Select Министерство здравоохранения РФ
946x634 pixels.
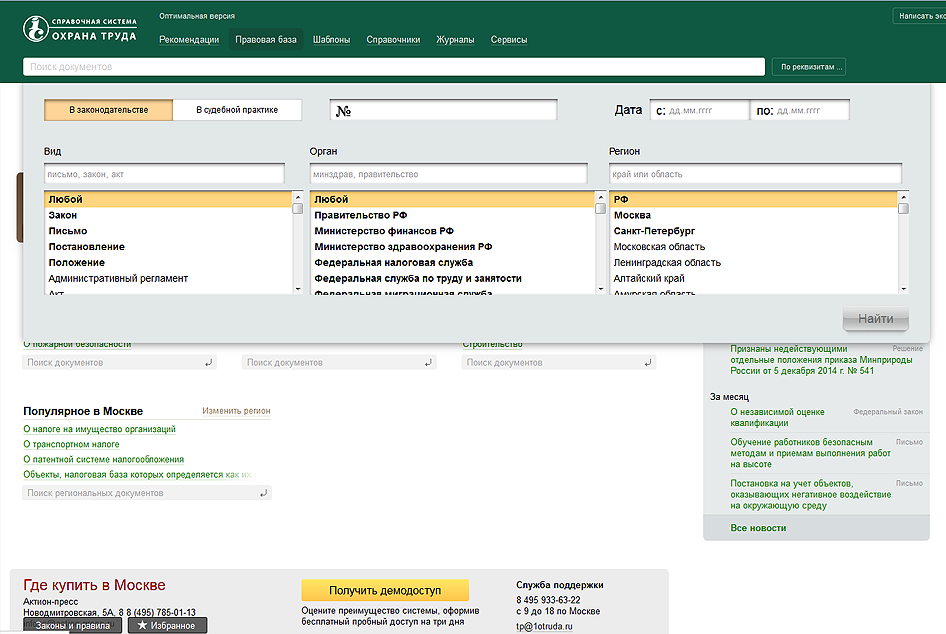[452, 247]
